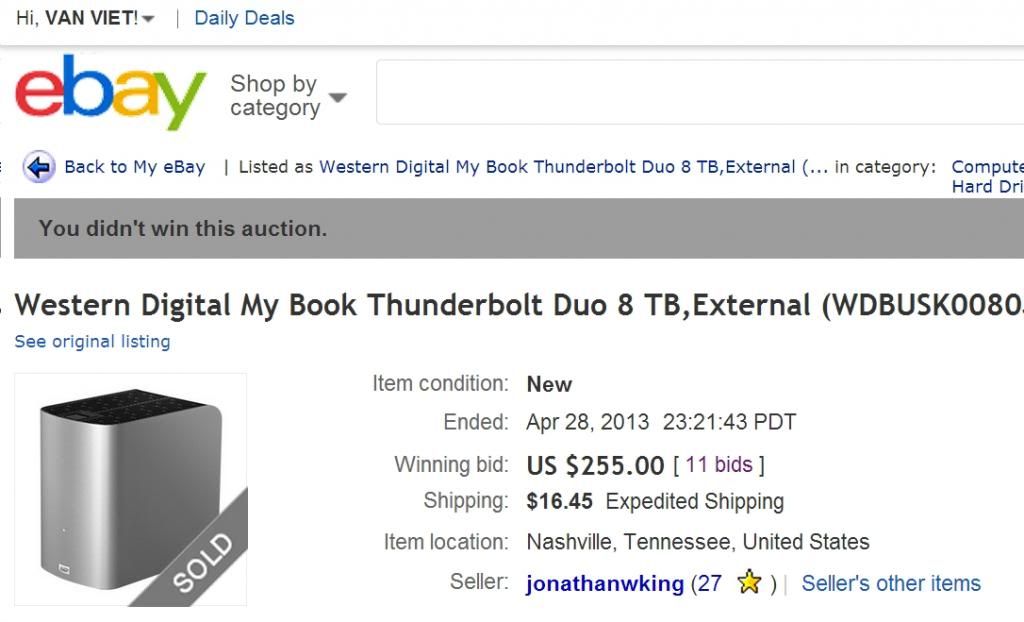This screenshot has height=622, width=1024.
Task: Click inside the eBay search field
Action: click(x=699, y=92)
